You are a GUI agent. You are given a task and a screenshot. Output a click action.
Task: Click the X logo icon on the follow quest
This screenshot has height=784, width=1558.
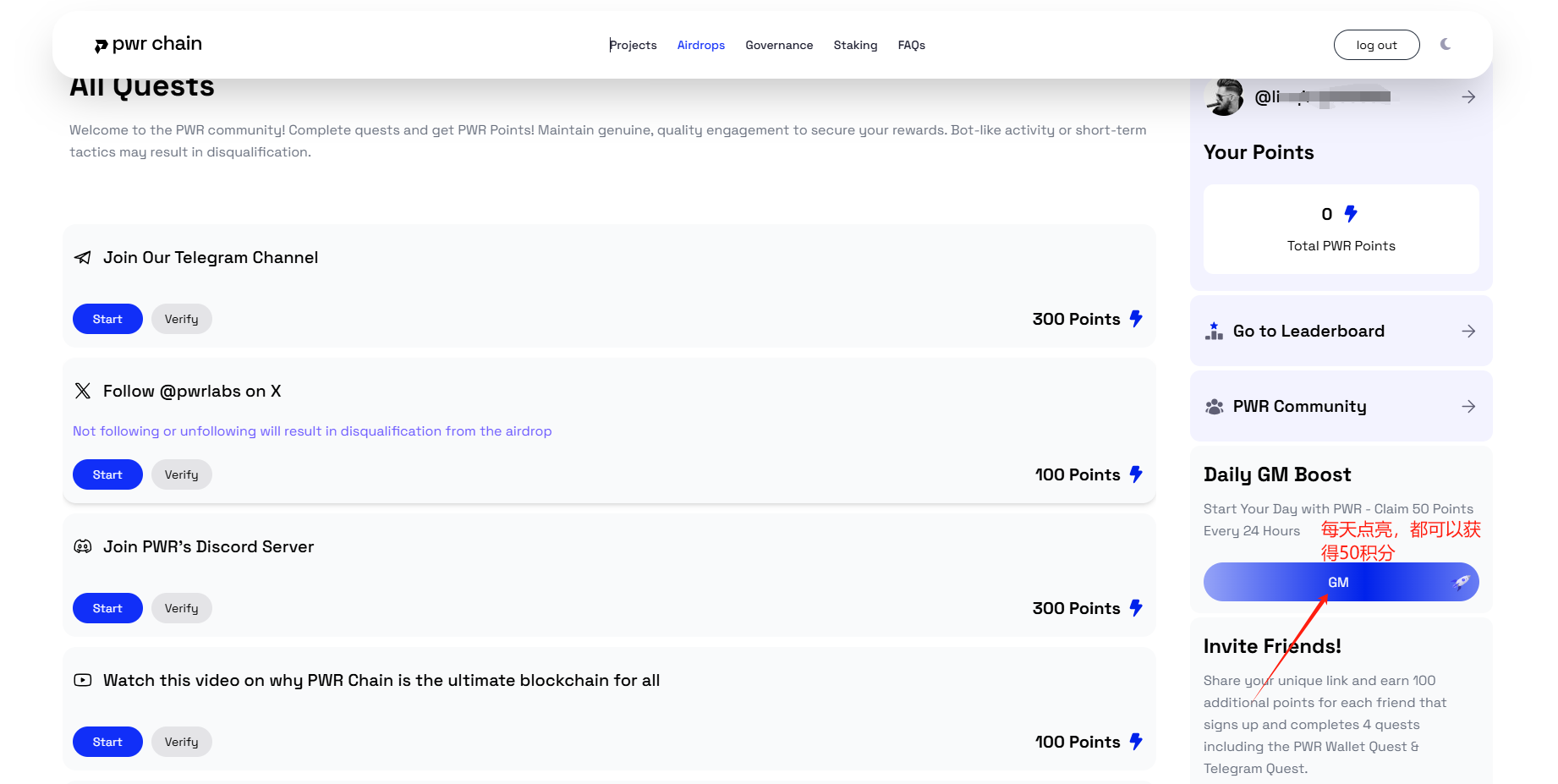point(83,391)
